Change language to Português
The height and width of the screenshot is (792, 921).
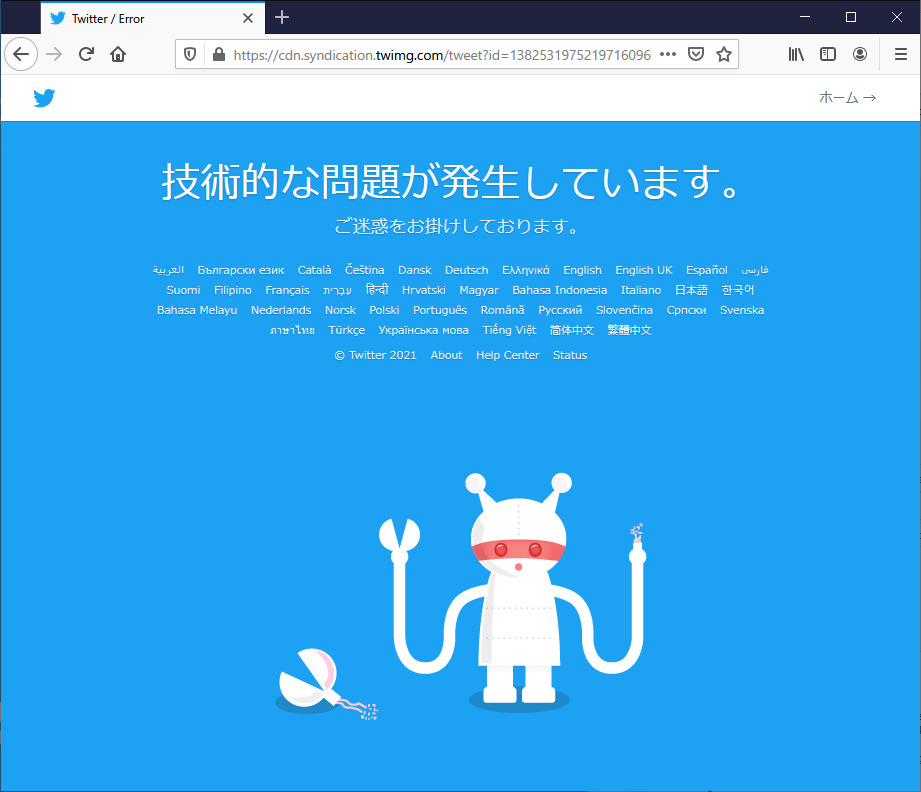(x=440, y=310)
